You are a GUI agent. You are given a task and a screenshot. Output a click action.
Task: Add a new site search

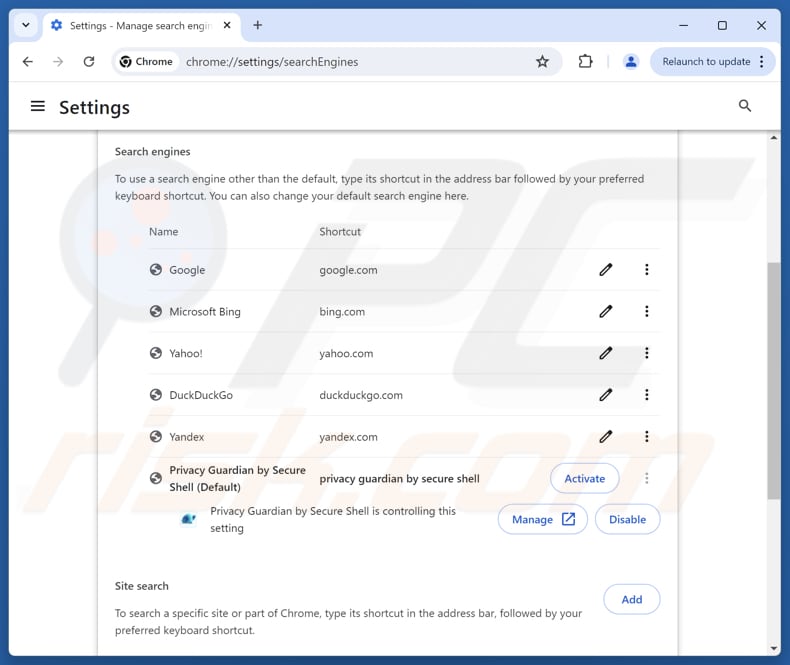click(x=632, y=599)
